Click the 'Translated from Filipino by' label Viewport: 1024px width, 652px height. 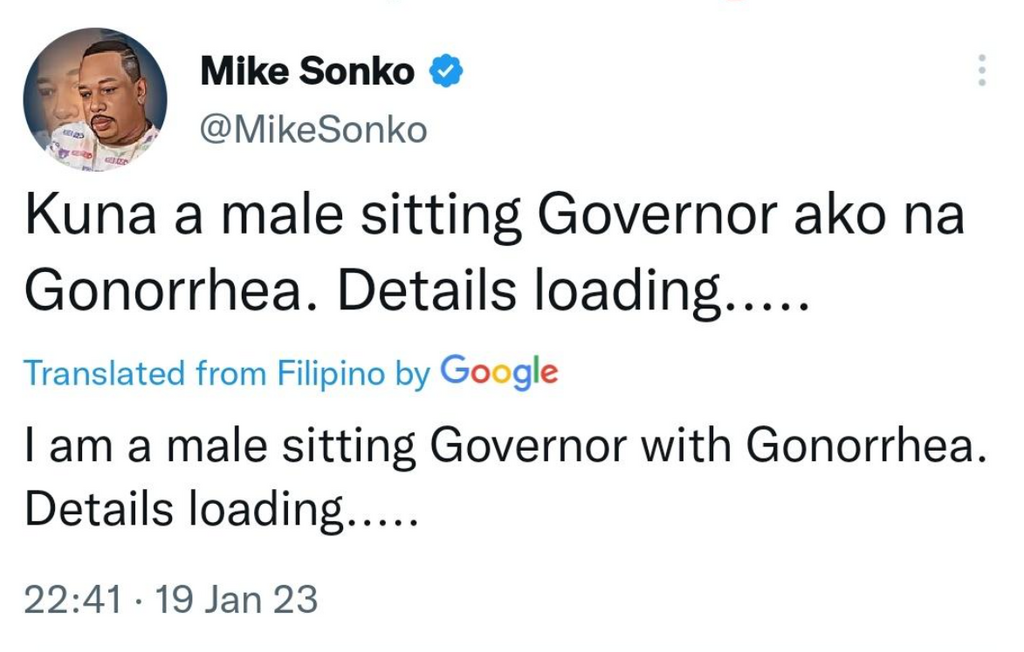pos(226,373)
